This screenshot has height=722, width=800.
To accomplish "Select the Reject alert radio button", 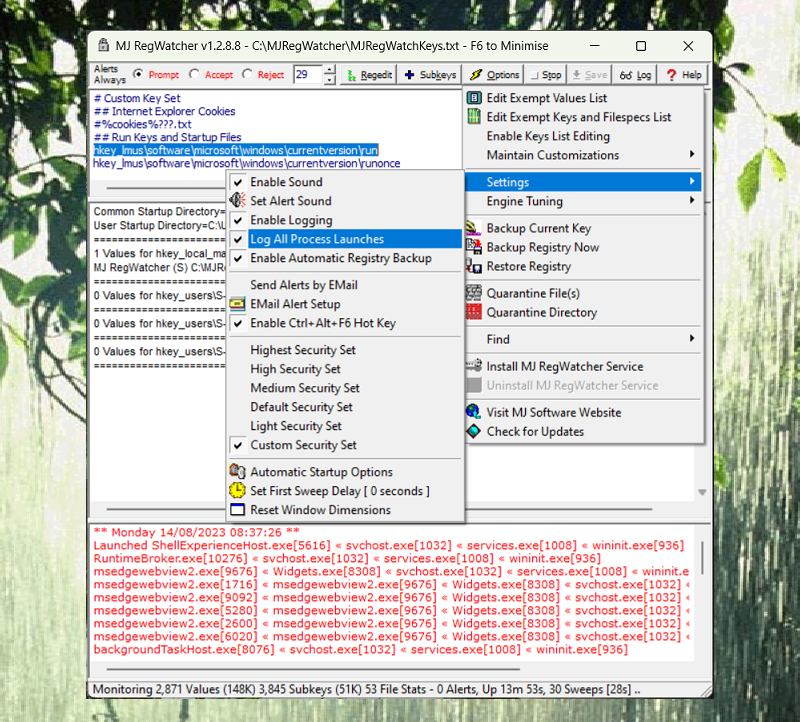I will pyautogui.click(x=247, y=74).
